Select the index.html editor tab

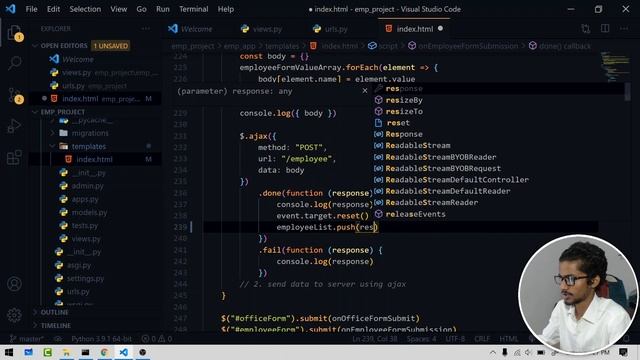(415, 29)
